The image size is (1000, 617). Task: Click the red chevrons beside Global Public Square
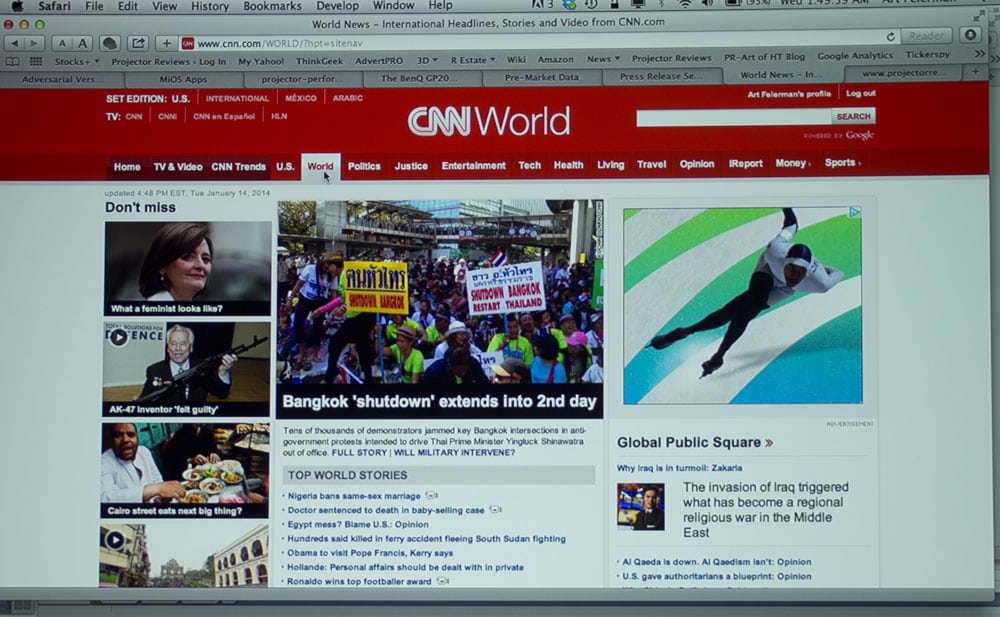(x=769, y=442)
